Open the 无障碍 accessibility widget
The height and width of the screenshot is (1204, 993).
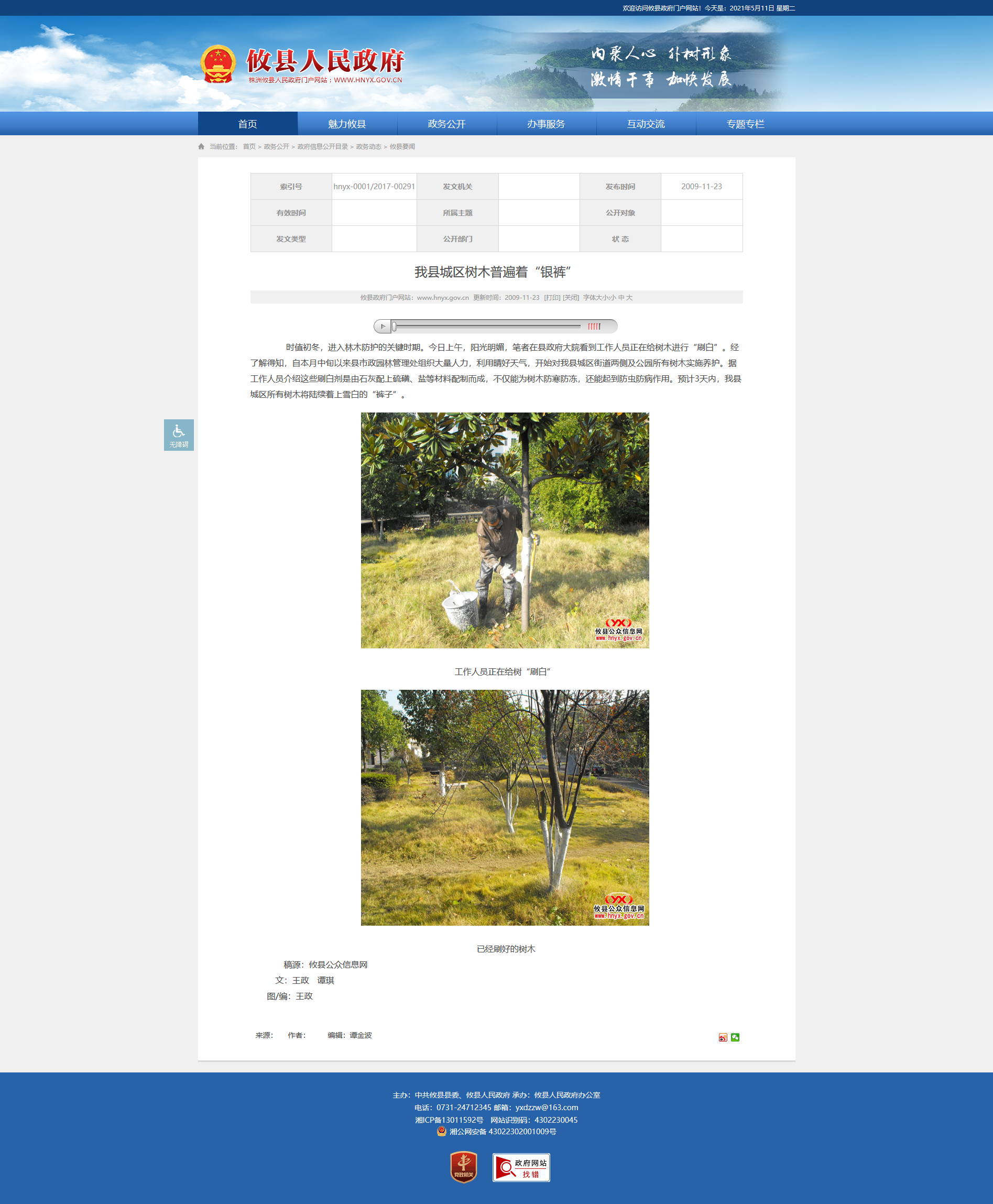[179, 435]
